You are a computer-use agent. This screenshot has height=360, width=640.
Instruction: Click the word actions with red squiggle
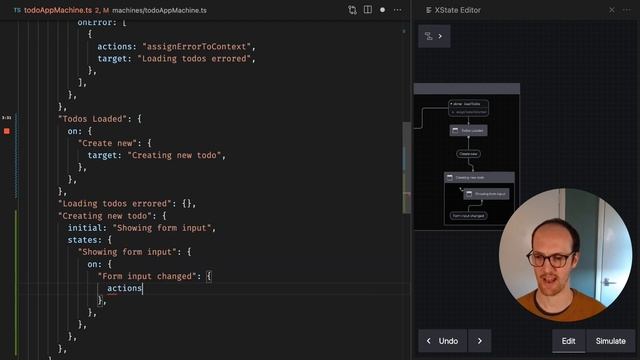coord(124,288)
